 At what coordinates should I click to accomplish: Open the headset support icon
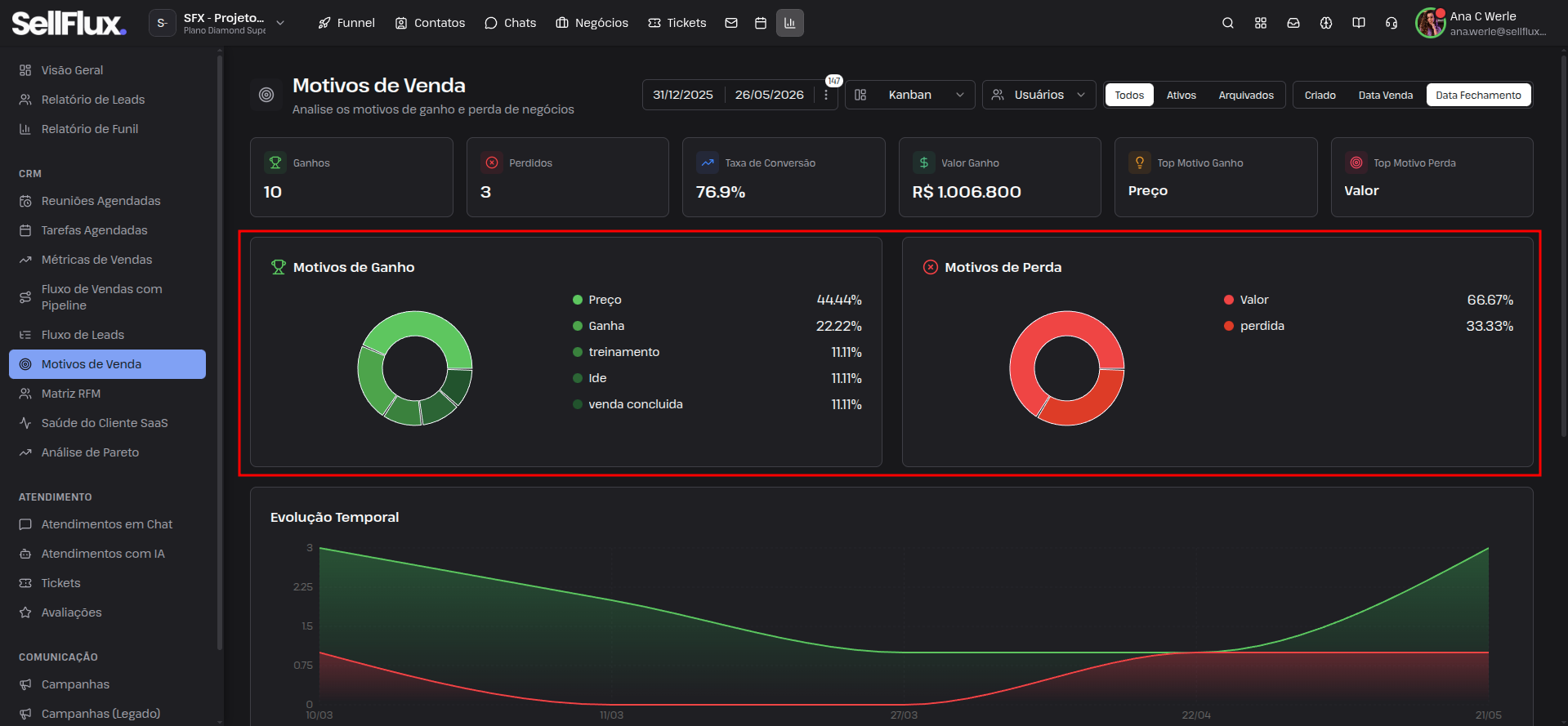[1392, 23]
